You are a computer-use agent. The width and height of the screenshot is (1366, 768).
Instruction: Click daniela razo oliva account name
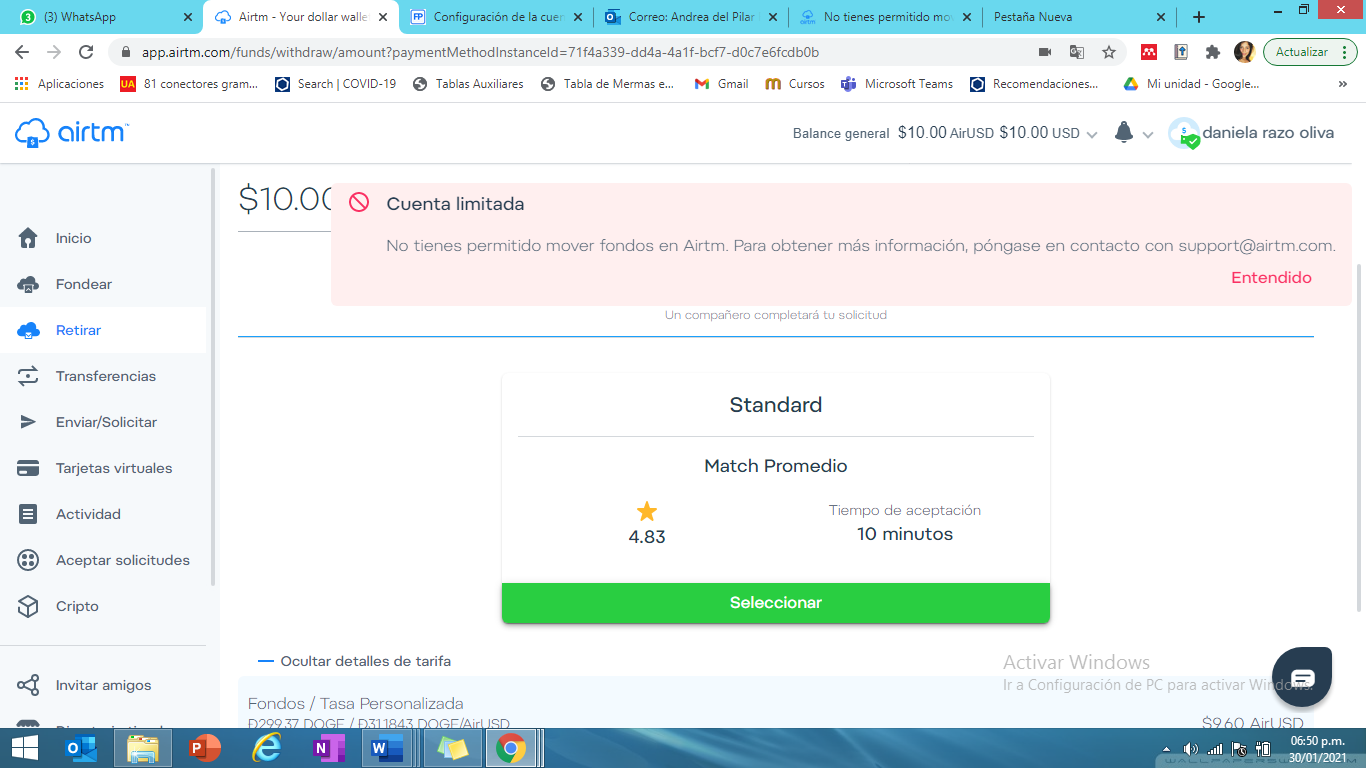coord(1268,132)
